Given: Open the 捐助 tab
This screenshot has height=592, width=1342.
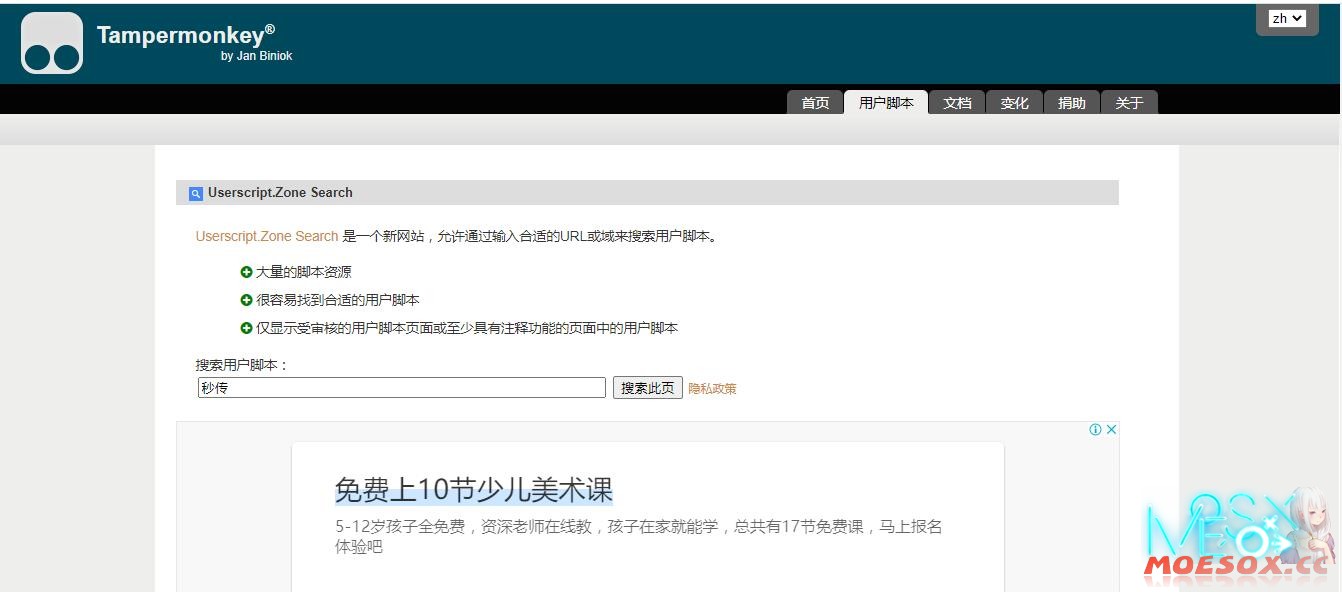Looking at the screenshot, I should [x=1071, y=101].
